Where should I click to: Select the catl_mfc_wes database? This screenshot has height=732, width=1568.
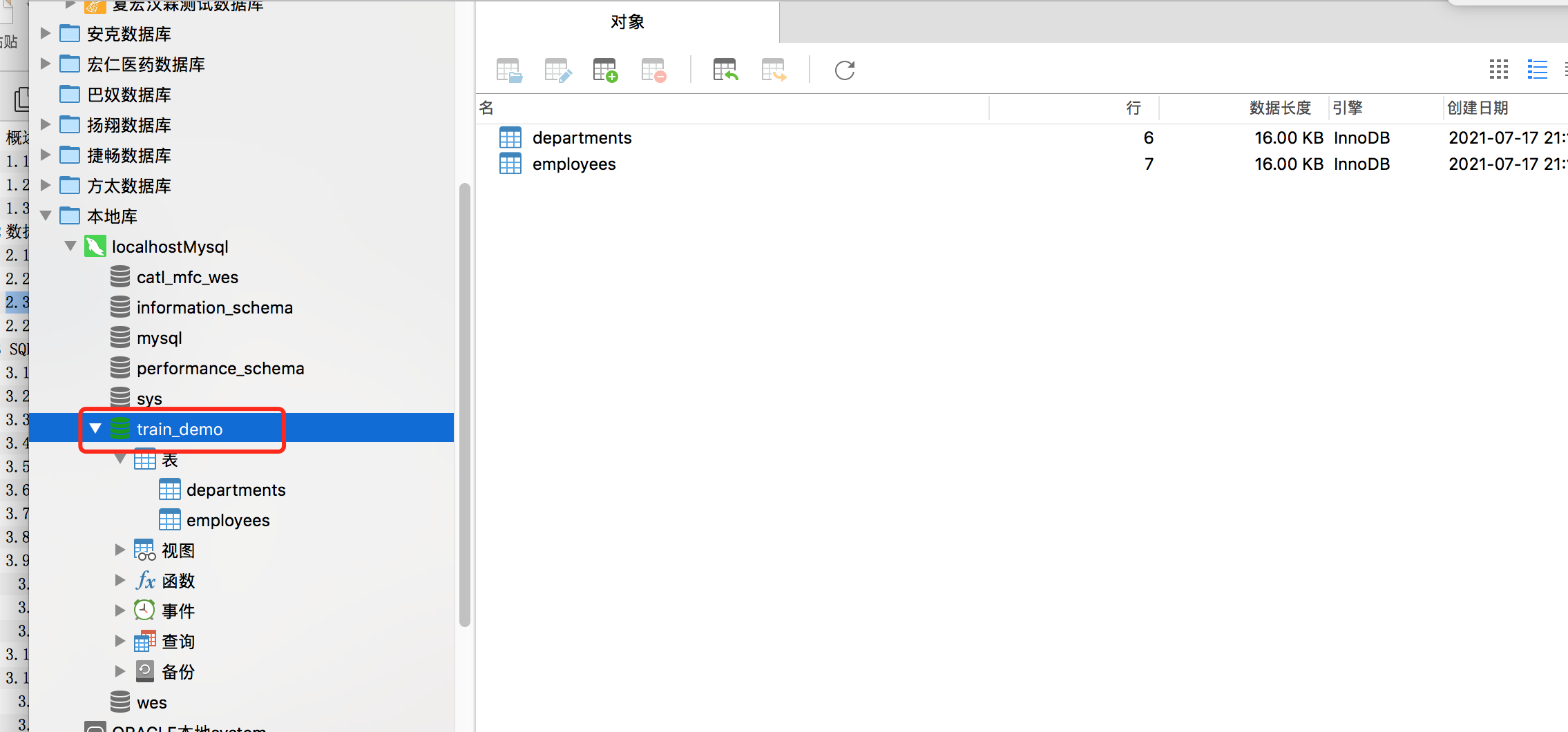click(x=187, y=277)
